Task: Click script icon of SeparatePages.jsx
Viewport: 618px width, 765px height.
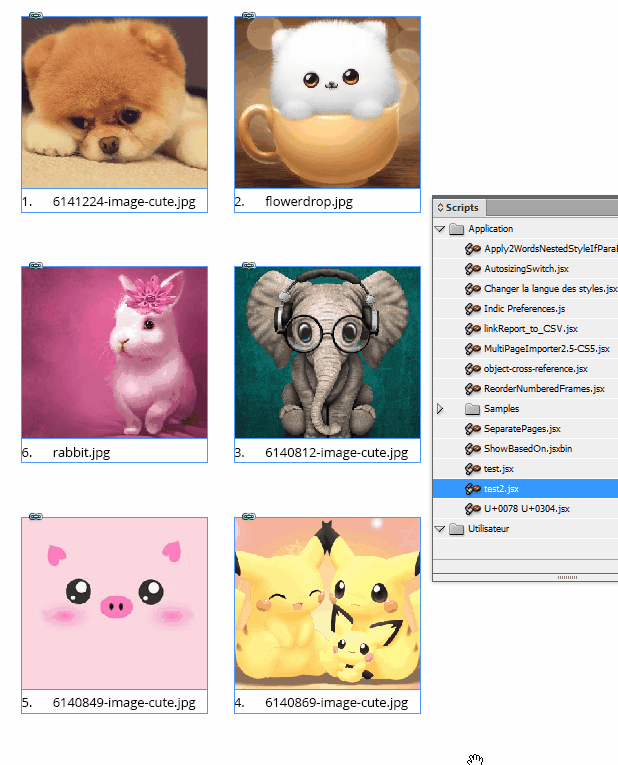Action: (473, 429)
